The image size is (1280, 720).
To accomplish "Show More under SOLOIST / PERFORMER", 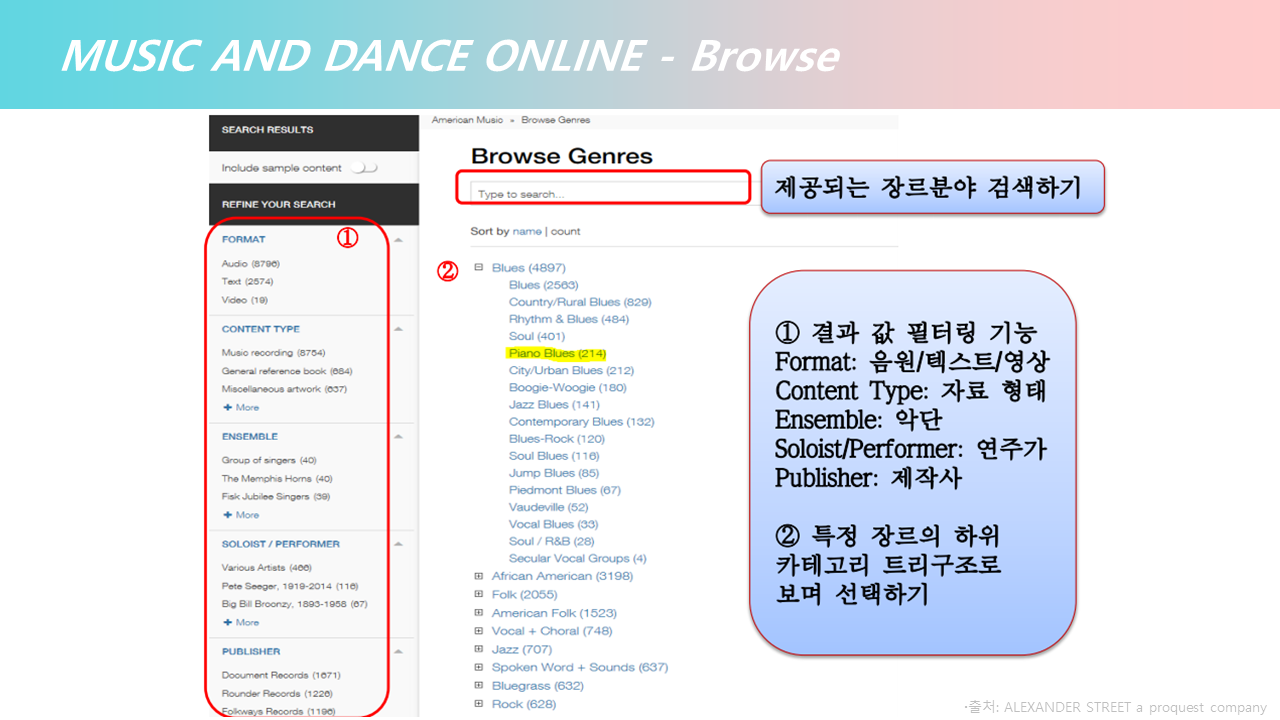I will 241,622.
